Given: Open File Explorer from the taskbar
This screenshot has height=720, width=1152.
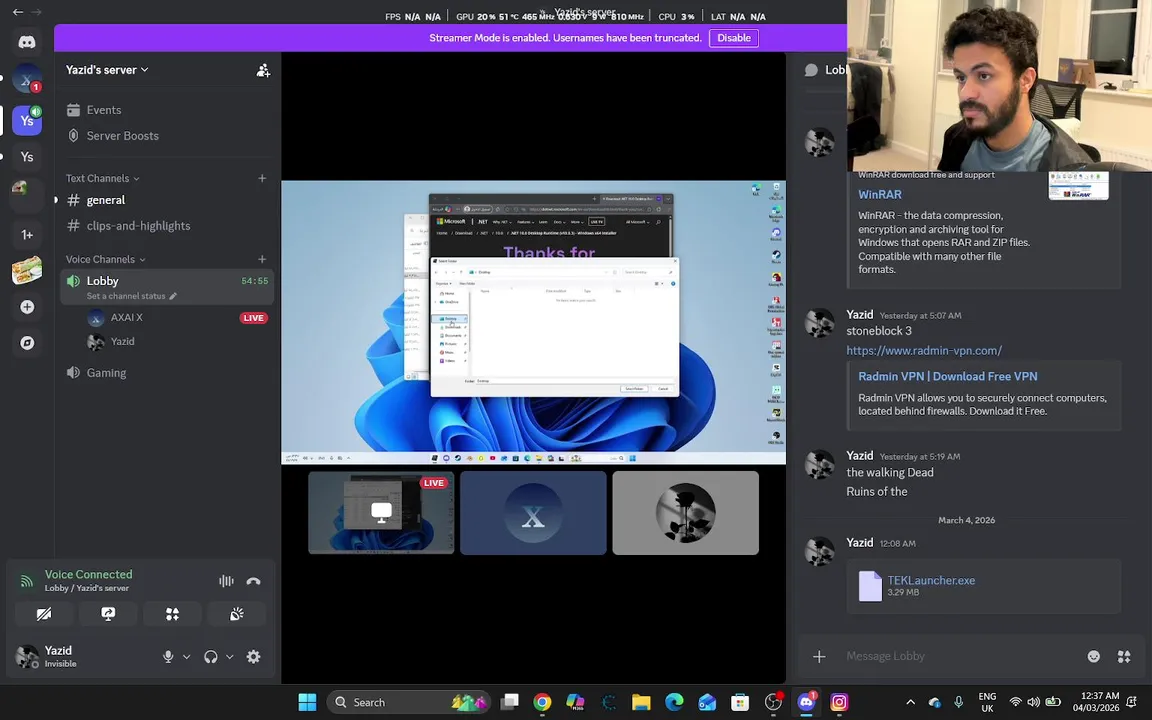Looking at the screenshot, I should coord(641,702).
